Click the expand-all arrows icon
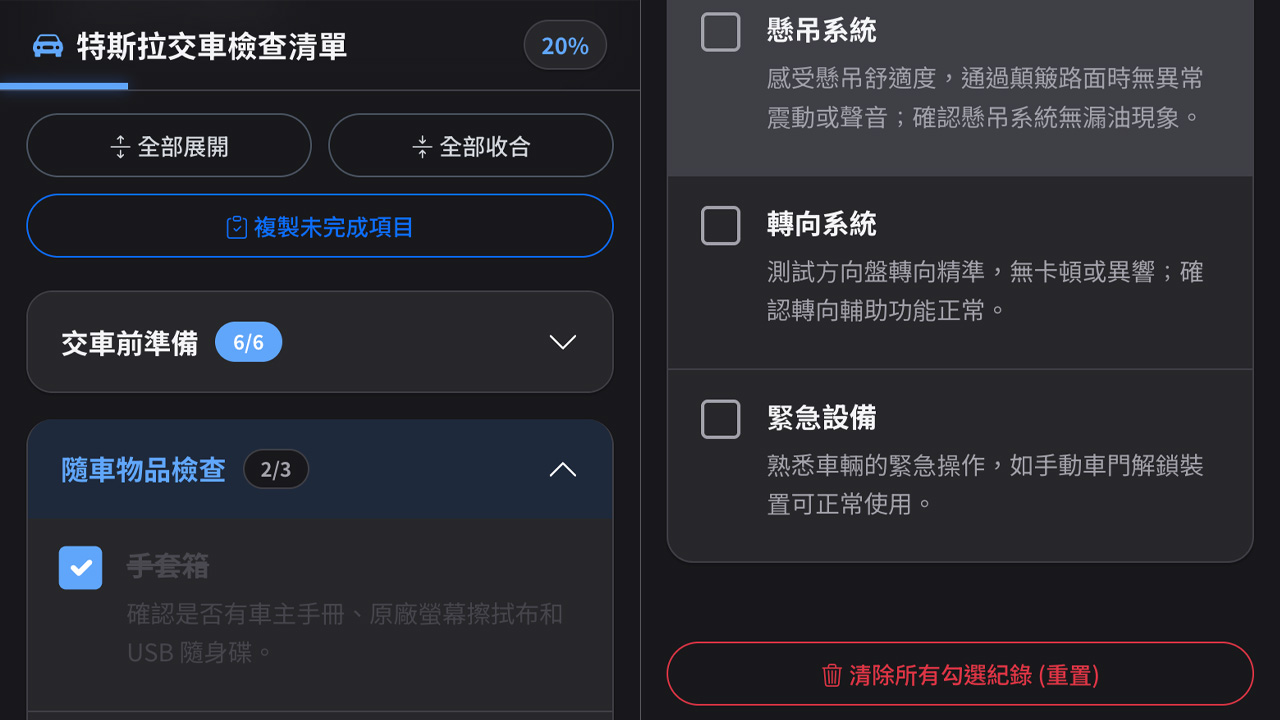The width and height of the screenshot is (1280, 720). click(120, 146)
